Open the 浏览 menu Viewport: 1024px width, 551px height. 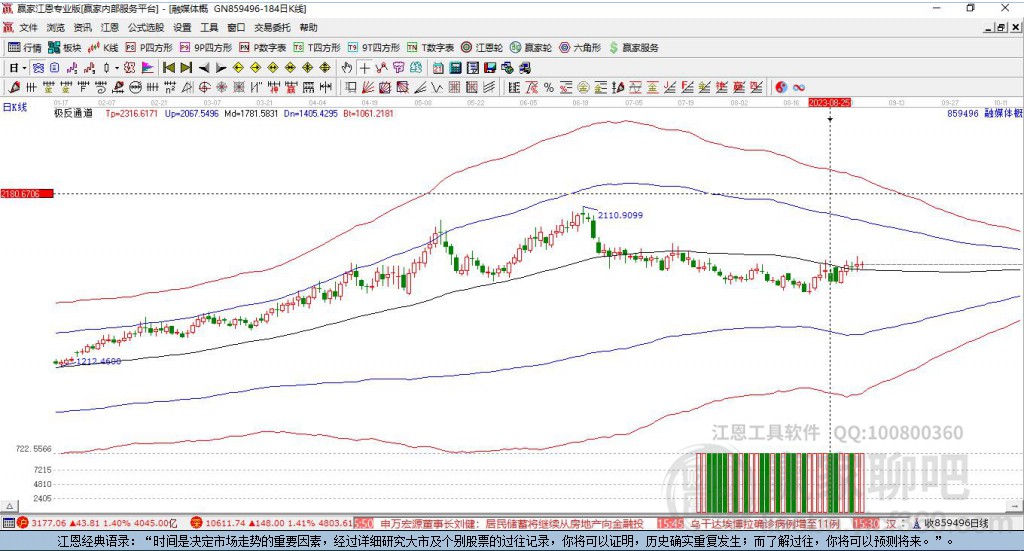coord(56,27)
